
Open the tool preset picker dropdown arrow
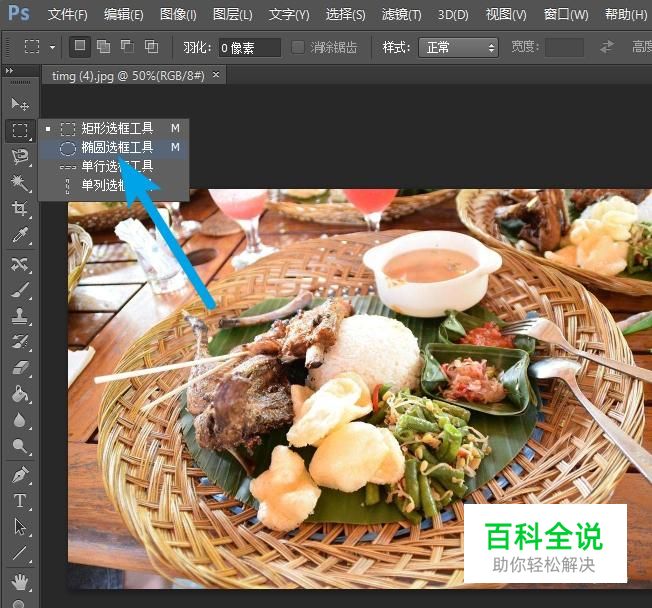[52, 47]
